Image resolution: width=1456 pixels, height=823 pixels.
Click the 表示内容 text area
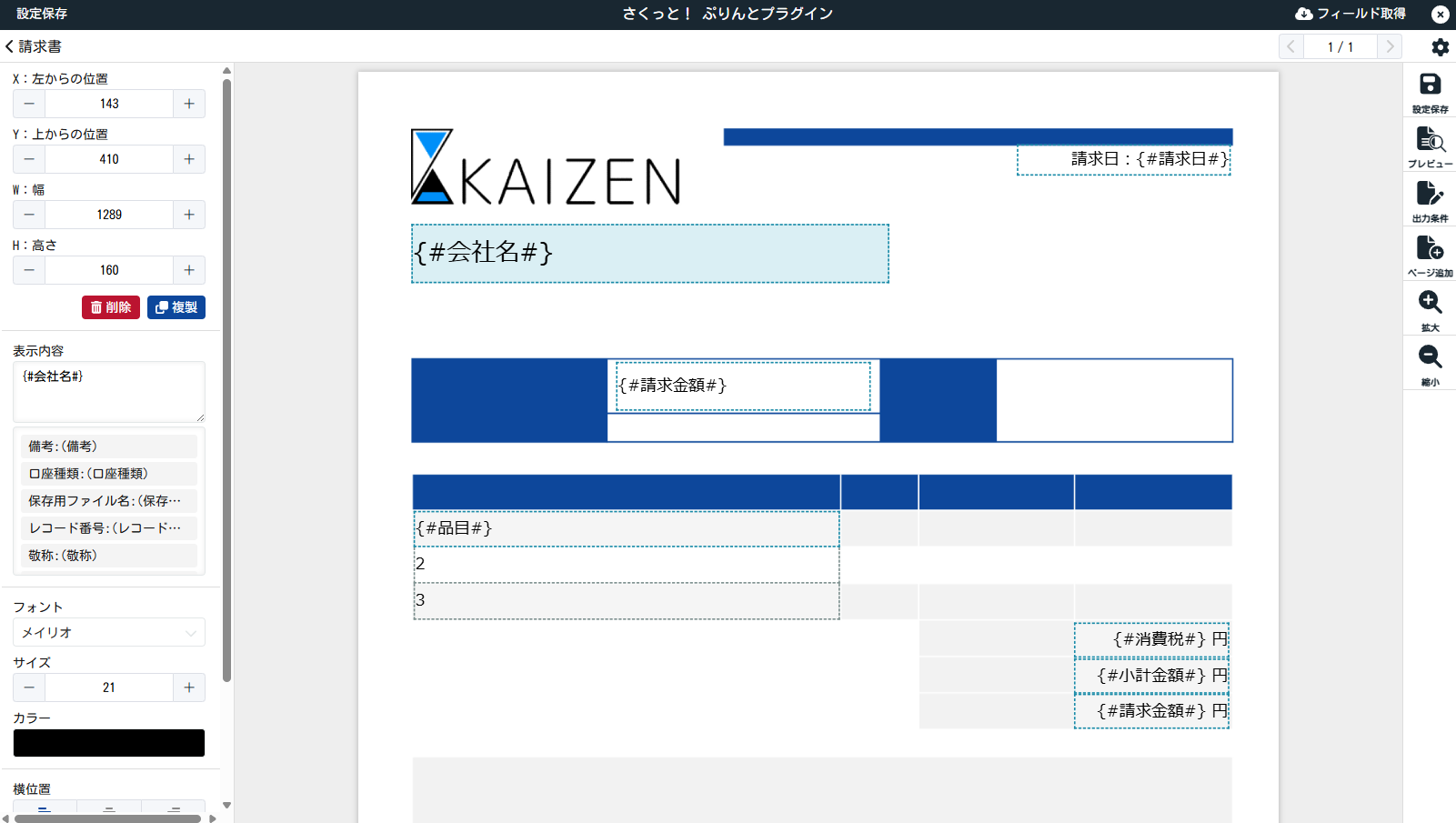tap(109, 392)
